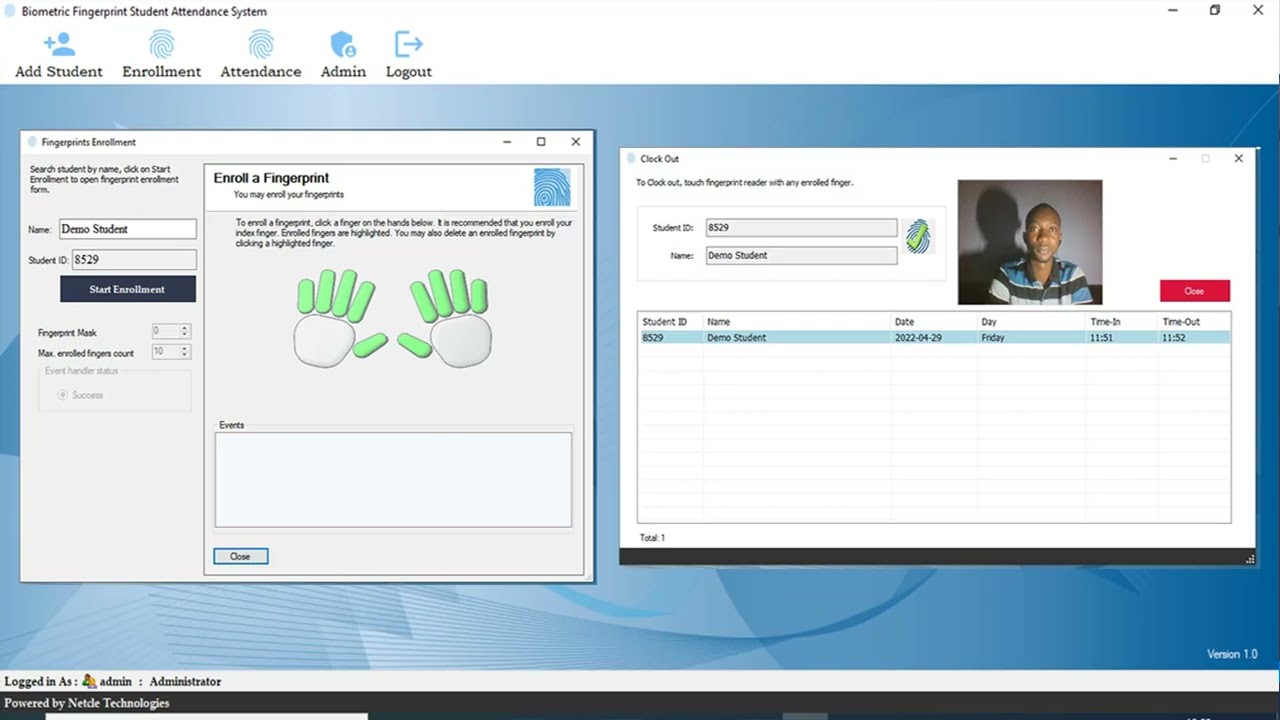Close the Fingerprints Enrollment window
The width and height of the screenshot is (1280, 720).
click(576, 142)
